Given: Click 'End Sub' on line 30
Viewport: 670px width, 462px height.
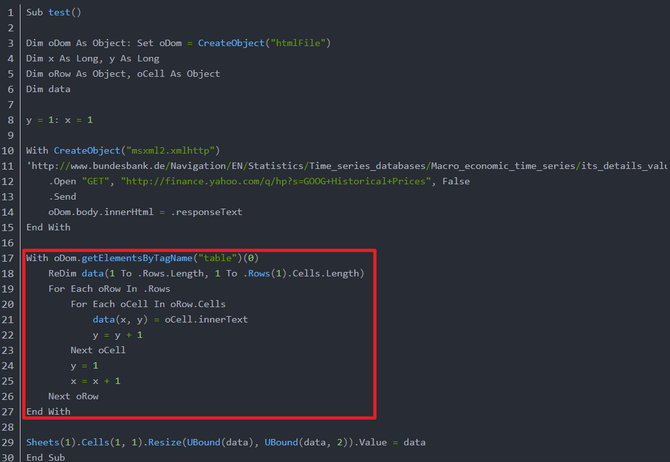Looking at the screenshot, I should coord(46,457).
